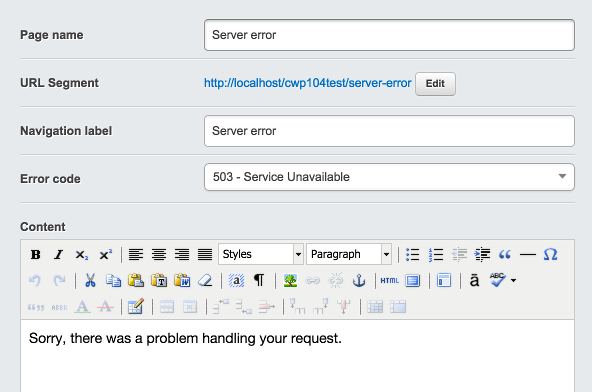The image size is (592, 392).
Task: Insert a bulleted list
Action: click(x=413, y=255)
